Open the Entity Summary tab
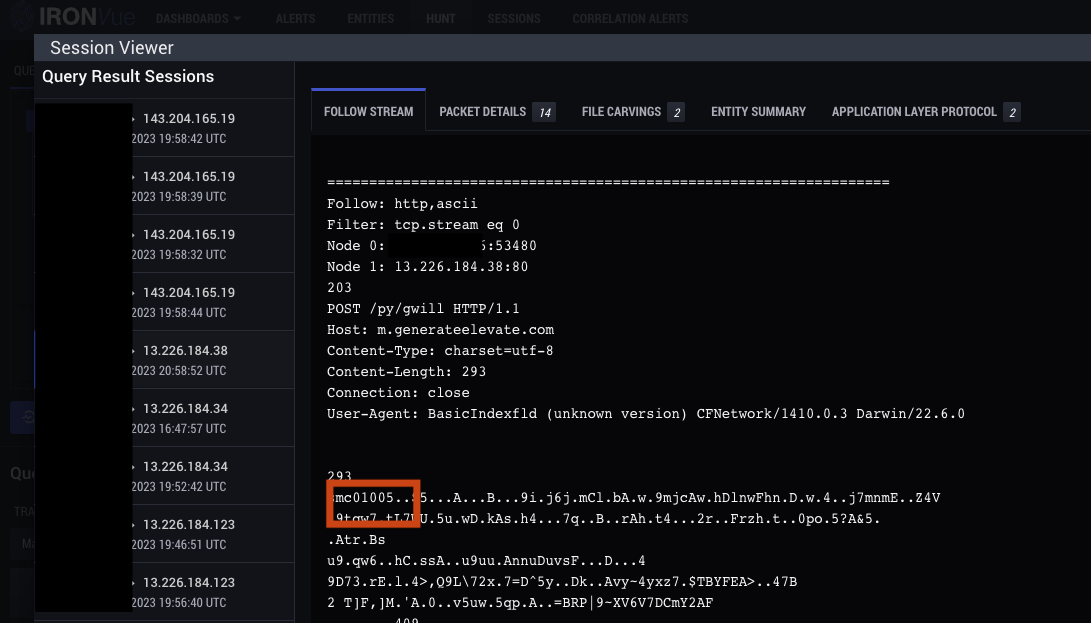This screenshot has width=1091, height=623. (x=758, y=111)
